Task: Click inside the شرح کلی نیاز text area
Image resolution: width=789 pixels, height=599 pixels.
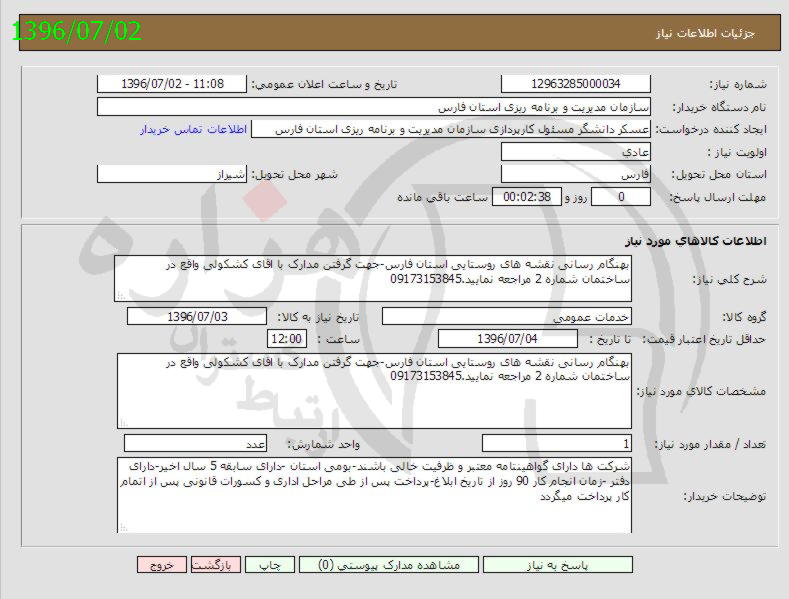Action: [x=374, y=278]
